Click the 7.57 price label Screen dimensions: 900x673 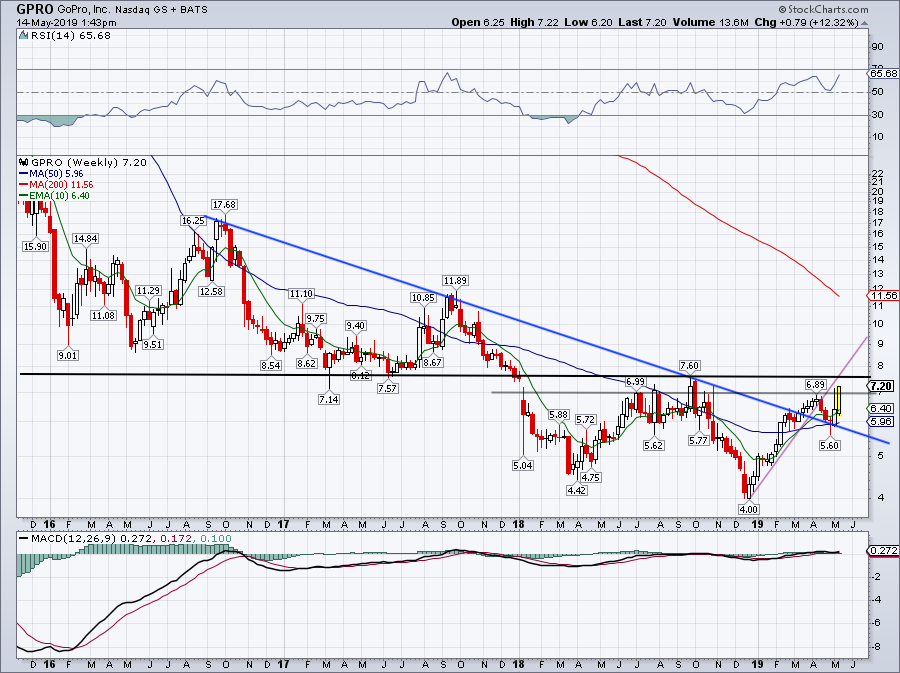387,388
